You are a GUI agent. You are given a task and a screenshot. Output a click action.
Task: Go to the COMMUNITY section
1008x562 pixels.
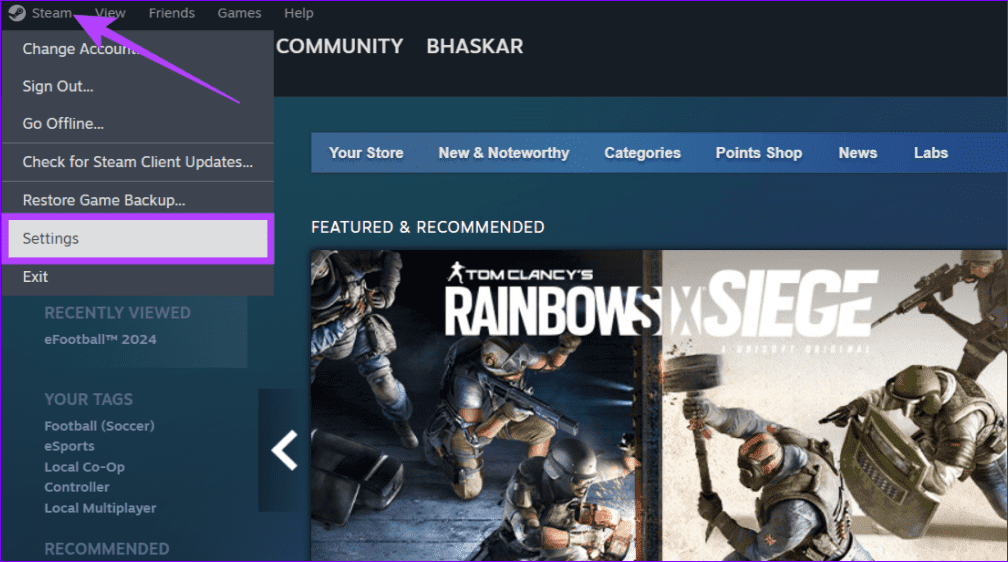point(339,46)
